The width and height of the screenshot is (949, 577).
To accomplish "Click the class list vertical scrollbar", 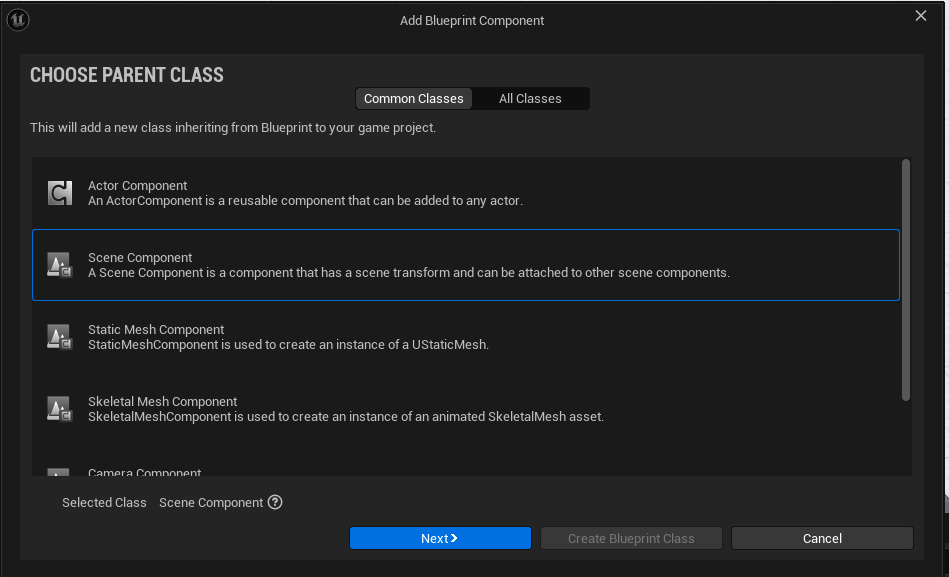I will click(906, 280).
